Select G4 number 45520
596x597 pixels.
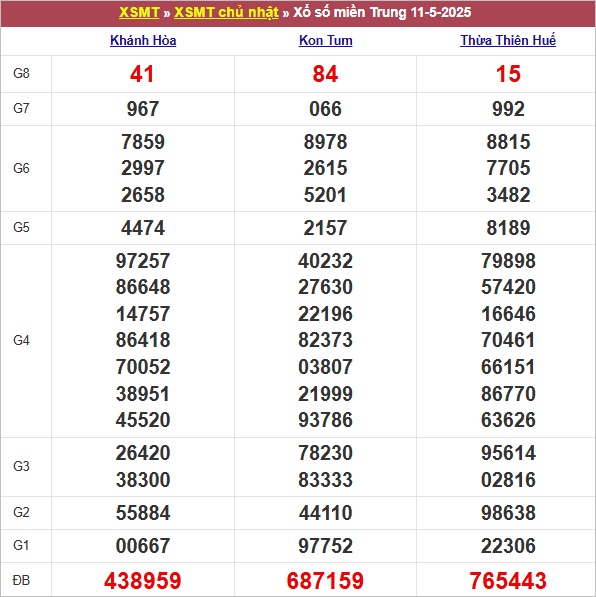[143, 420]
